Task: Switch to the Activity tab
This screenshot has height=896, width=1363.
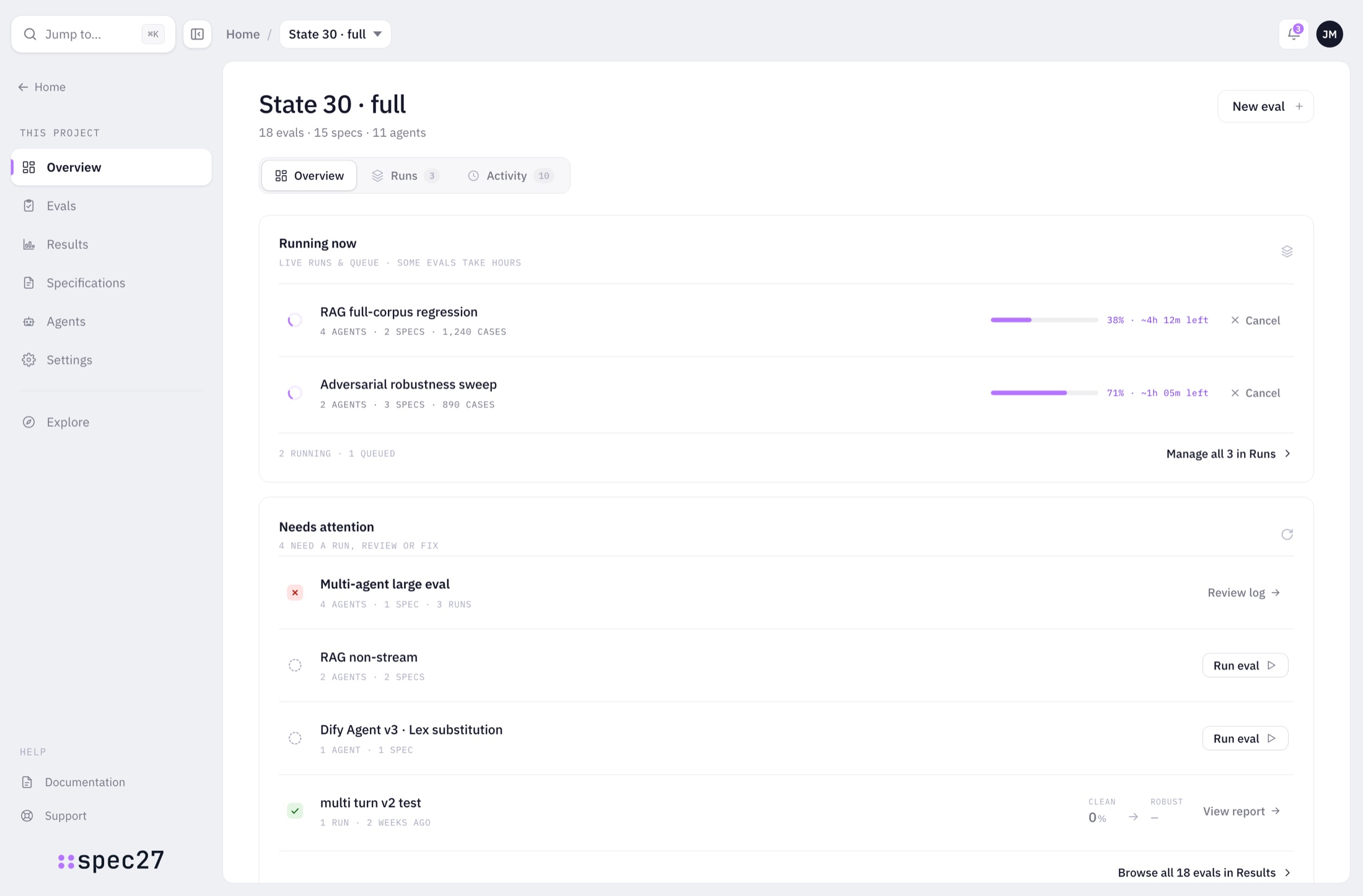Action: coord(510,176)
